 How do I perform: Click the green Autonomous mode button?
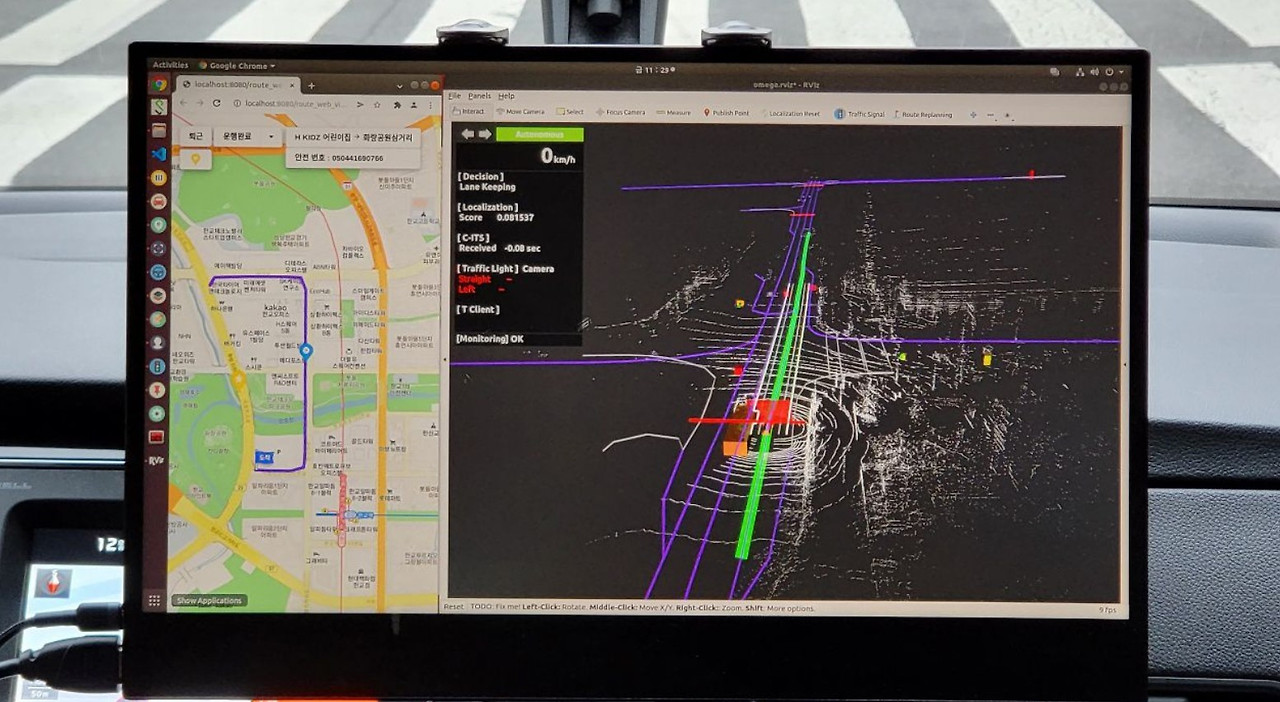[540, 134]
